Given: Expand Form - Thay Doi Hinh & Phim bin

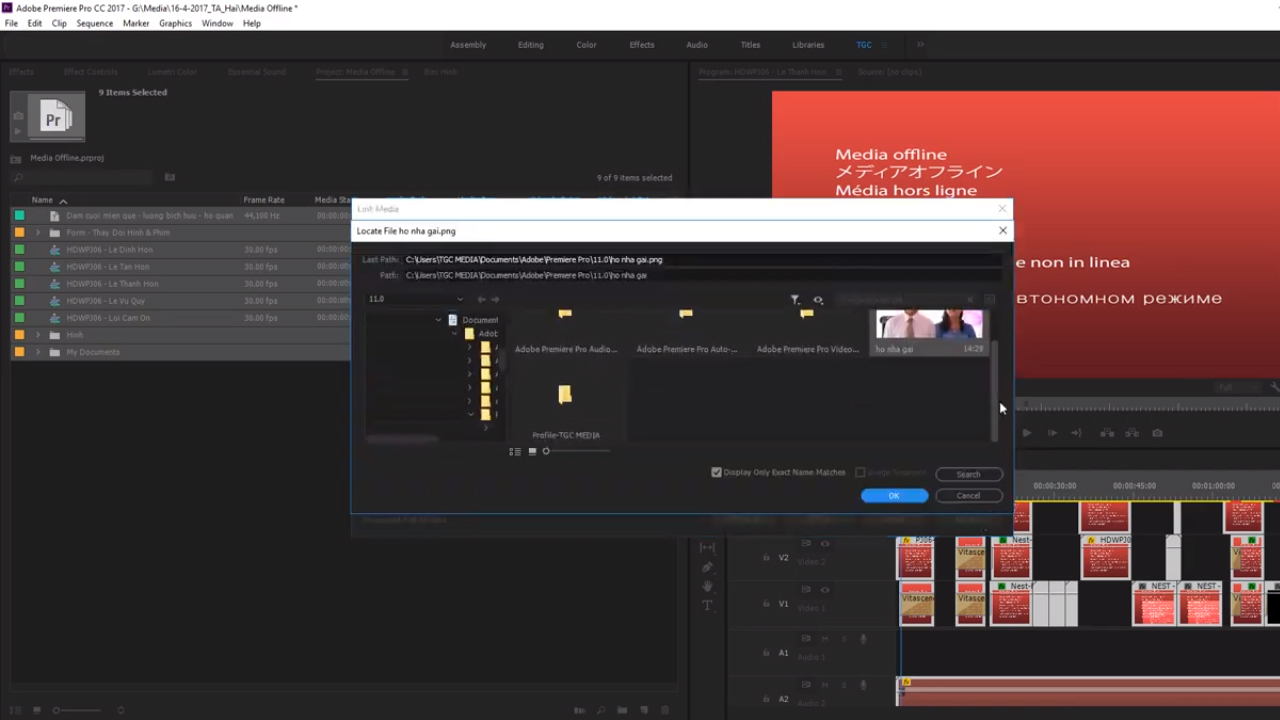Looking at the screenshot, I should (38, 232).
